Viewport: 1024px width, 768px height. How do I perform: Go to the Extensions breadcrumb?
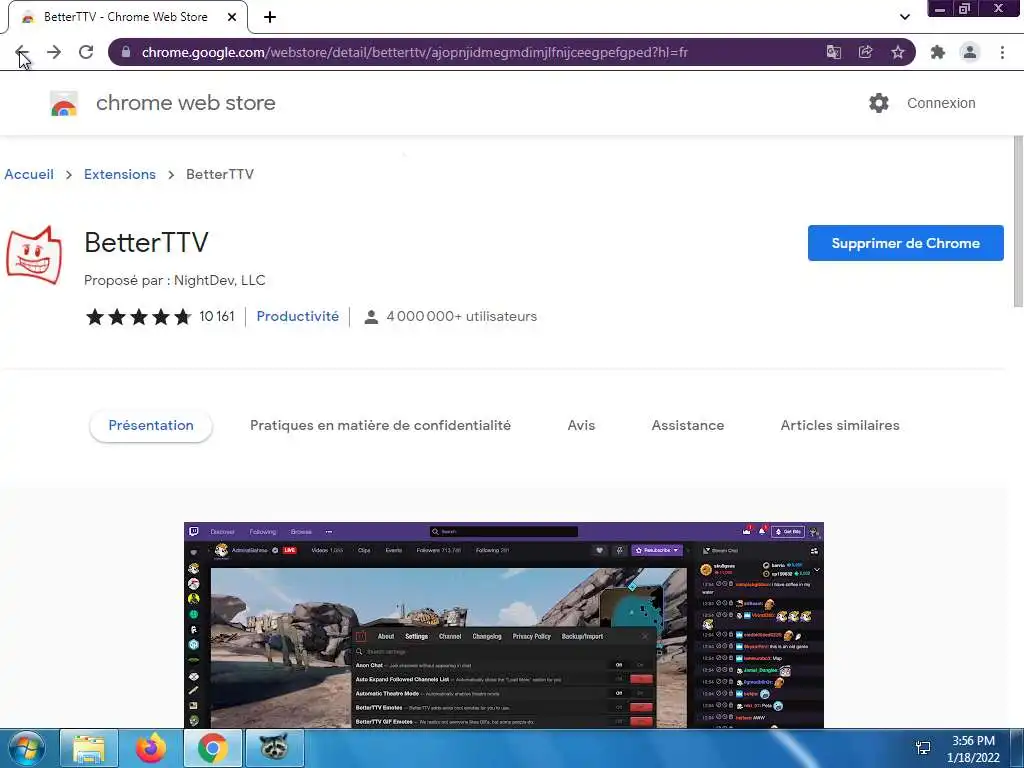tap(120, 174)
